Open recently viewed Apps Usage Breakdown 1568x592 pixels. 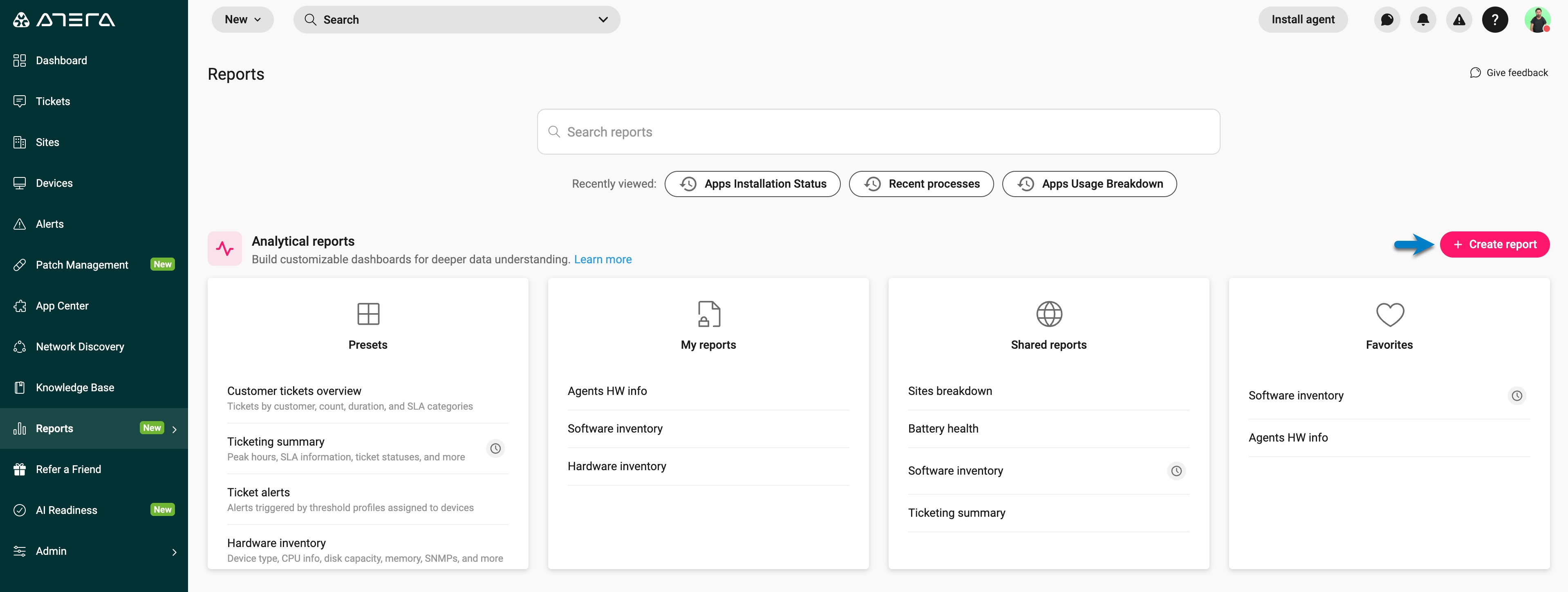(x=1089, y=184)
